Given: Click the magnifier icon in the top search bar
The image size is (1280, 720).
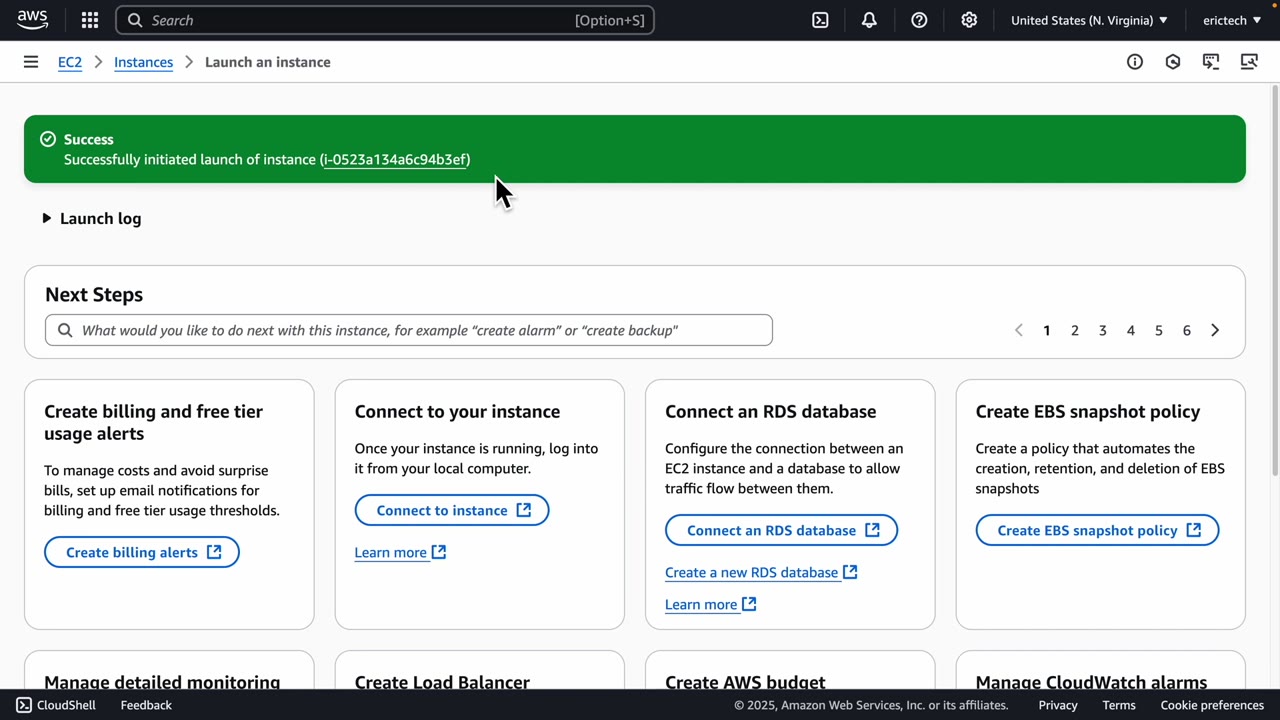Looking at the screenshot, I should point(135,20).
